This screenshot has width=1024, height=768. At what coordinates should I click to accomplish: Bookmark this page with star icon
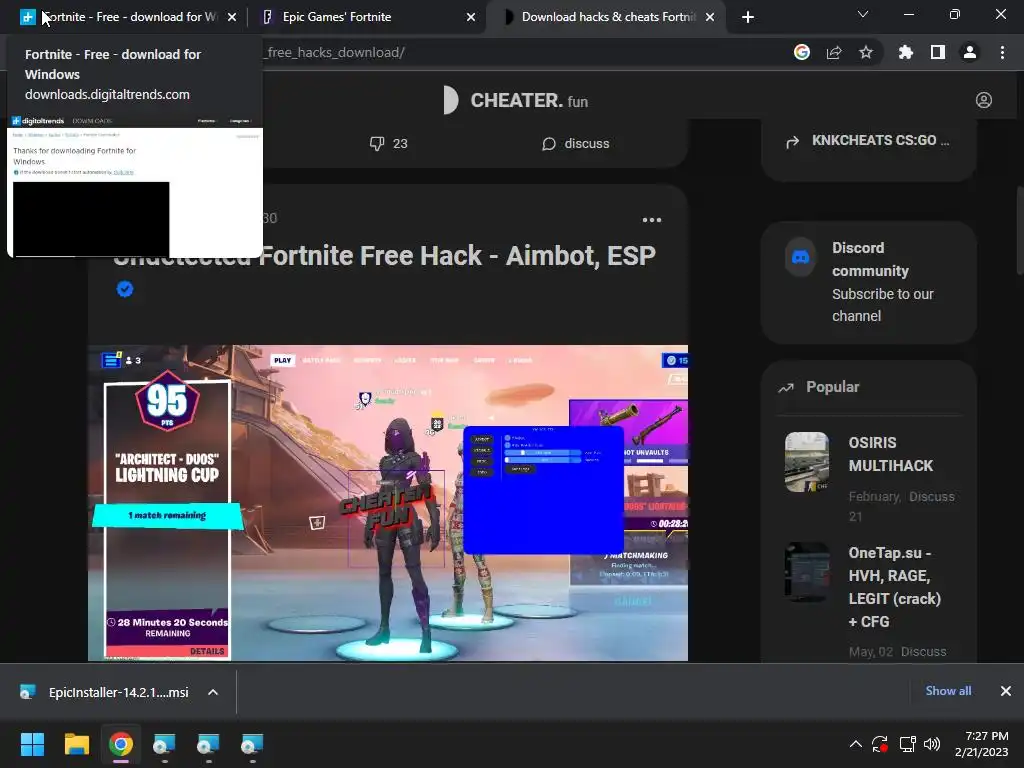coord(866,52)
